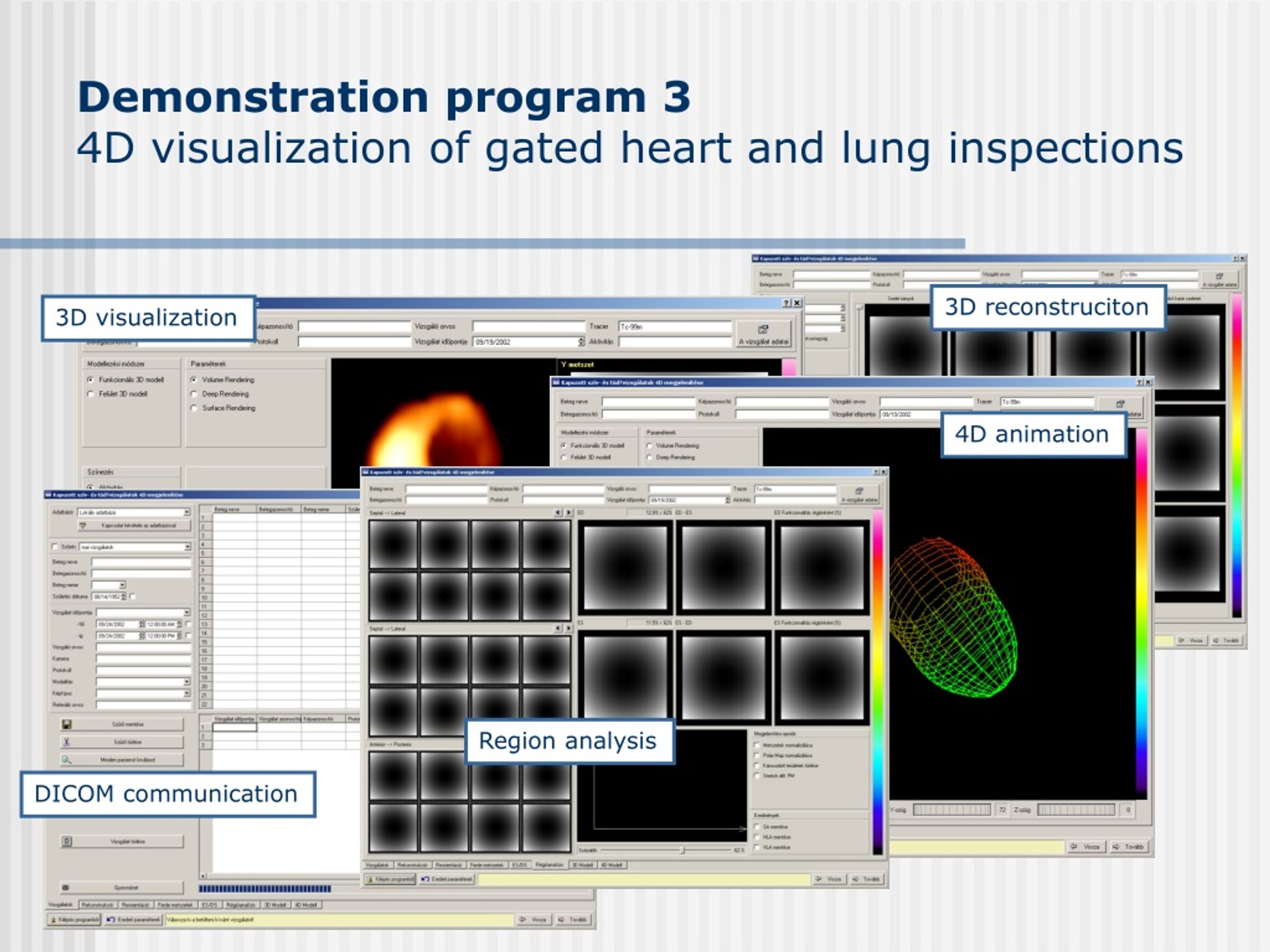The height and width of the screenshot is (952, 1270).
Task: Click Tracer field in 3D visualization window
Action: coord(675,327)
